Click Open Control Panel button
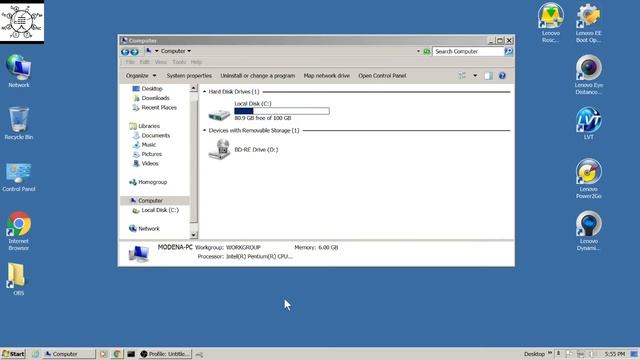The height and width of the screenshot is (360, 640). (x=382, y=76)
